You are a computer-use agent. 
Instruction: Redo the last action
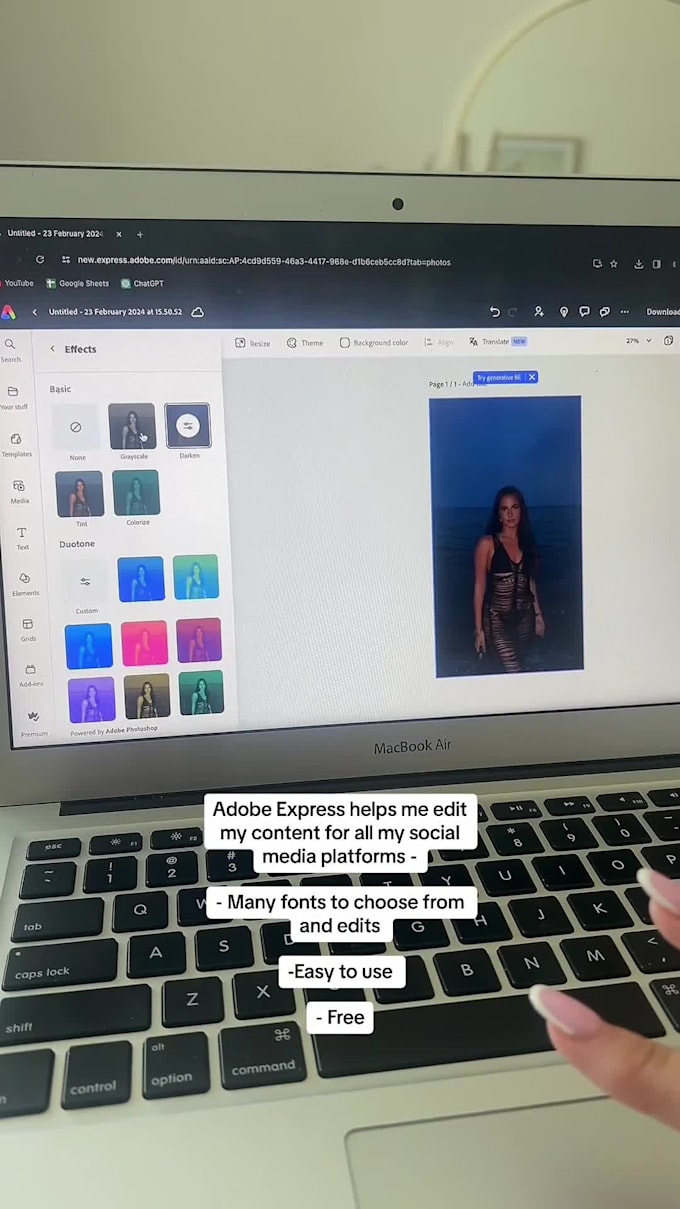click(513, 312)
